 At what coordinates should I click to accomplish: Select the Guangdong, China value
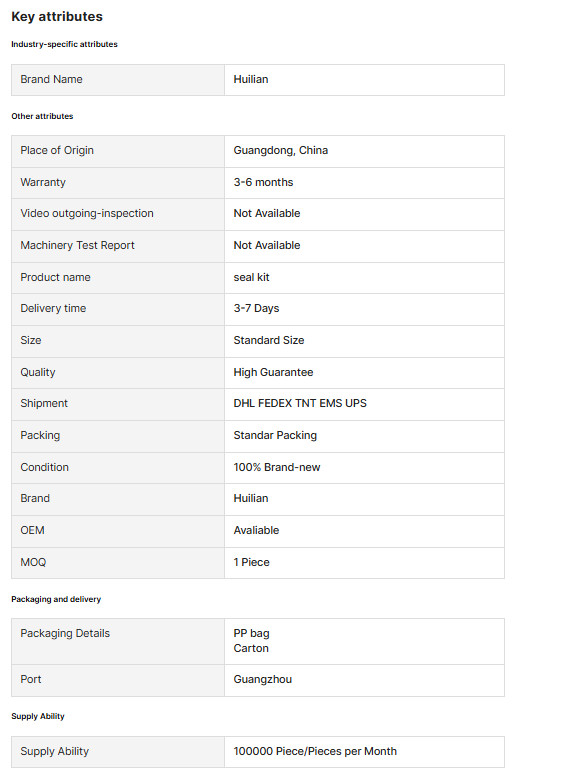(281, 150)
